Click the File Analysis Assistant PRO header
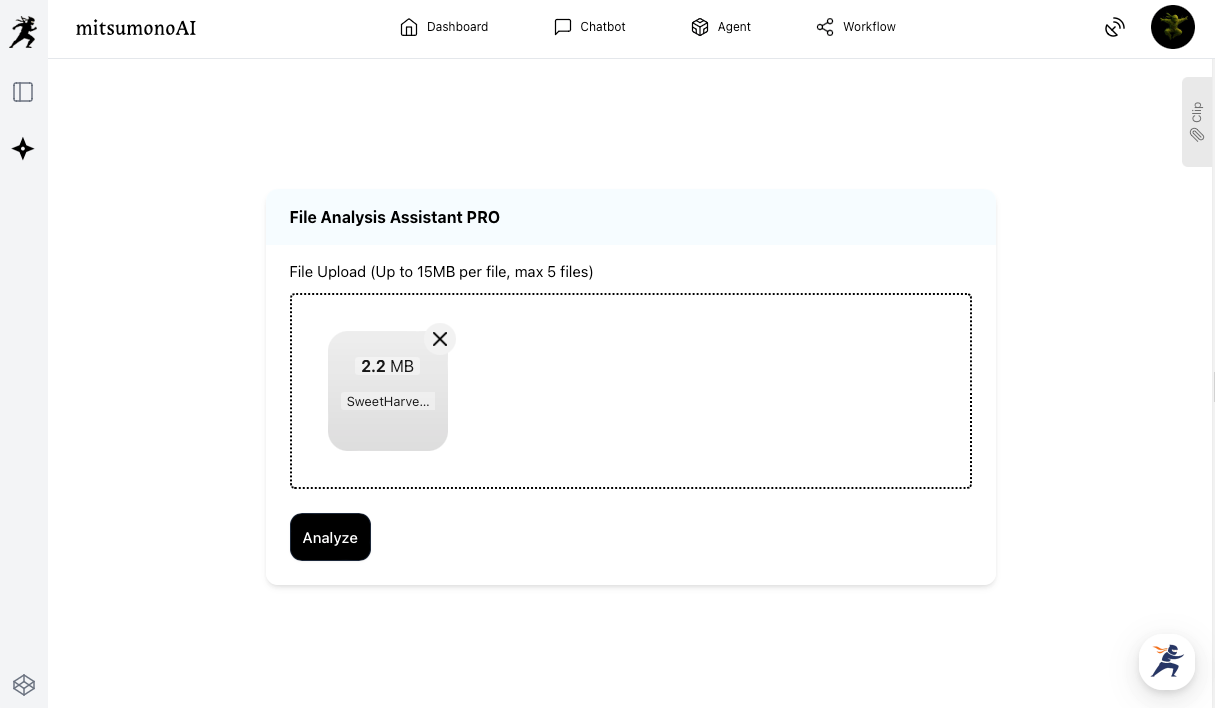1215x708 pixels. [x=394, y=217]
